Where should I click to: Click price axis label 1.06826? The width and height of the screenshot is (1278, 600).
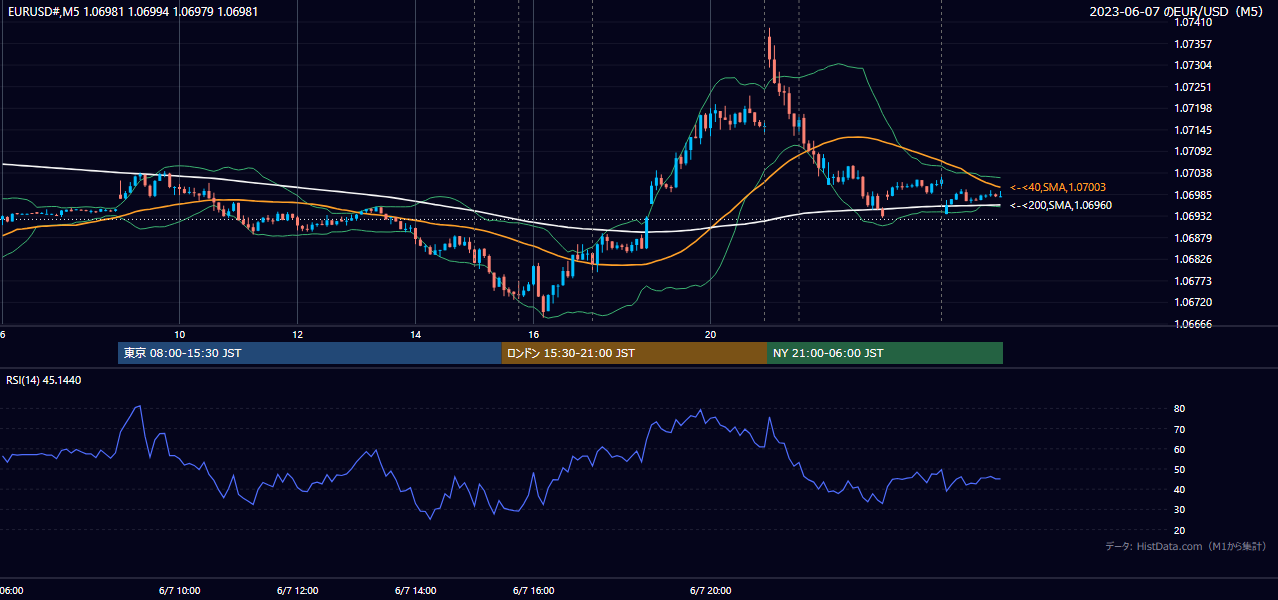pos(1194,259)
